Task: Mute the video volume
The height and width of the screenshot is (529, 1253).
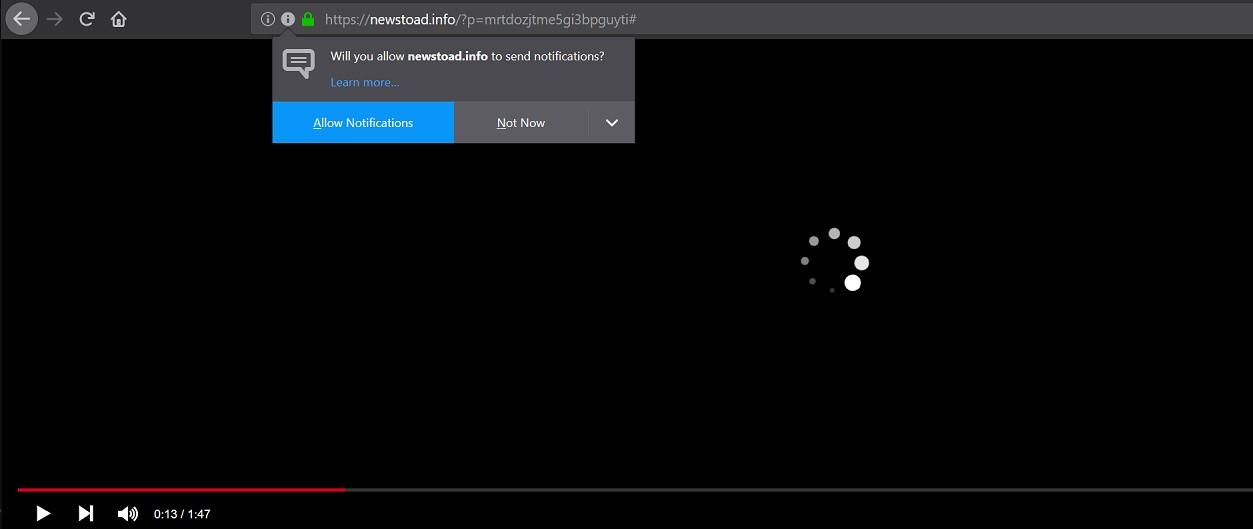Action: pyautogui.click(x=128, y=513)
